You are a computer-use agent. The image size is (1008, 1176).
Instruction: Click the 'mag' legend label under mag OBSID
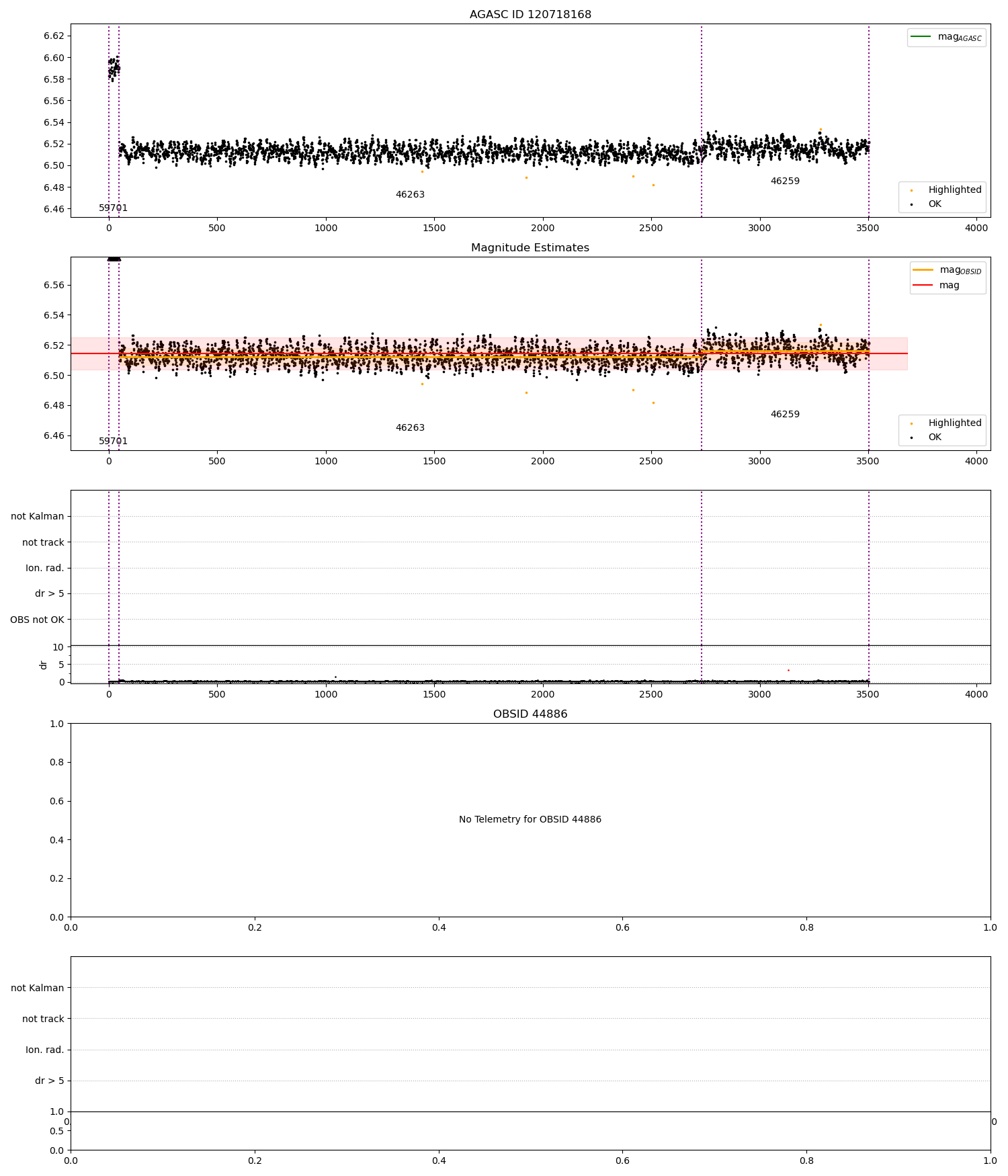pyautogui.click(x=949, y=285)
